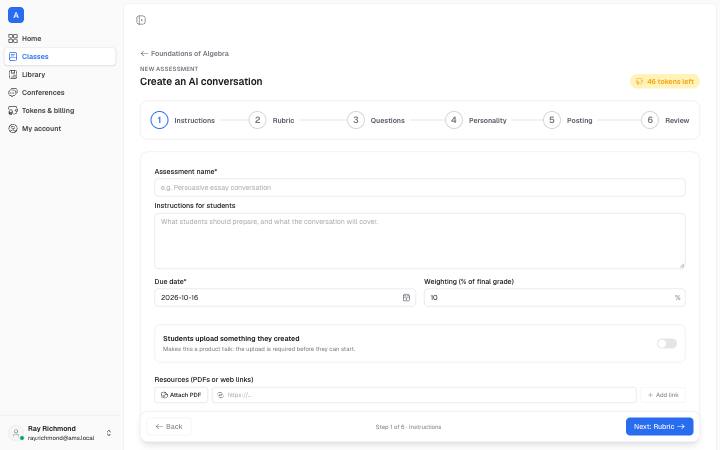Edit the Weighting percentage field

pyautogui.click(x=555, y=298)
